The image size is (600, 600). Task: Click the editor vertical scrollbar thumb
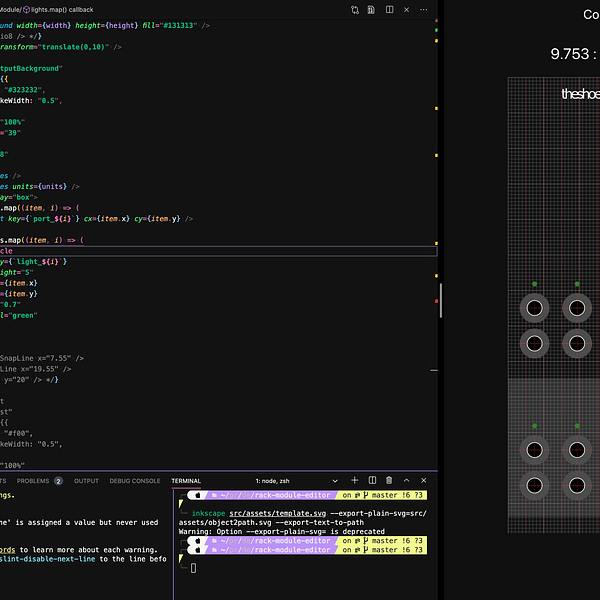tap(441, 301)
